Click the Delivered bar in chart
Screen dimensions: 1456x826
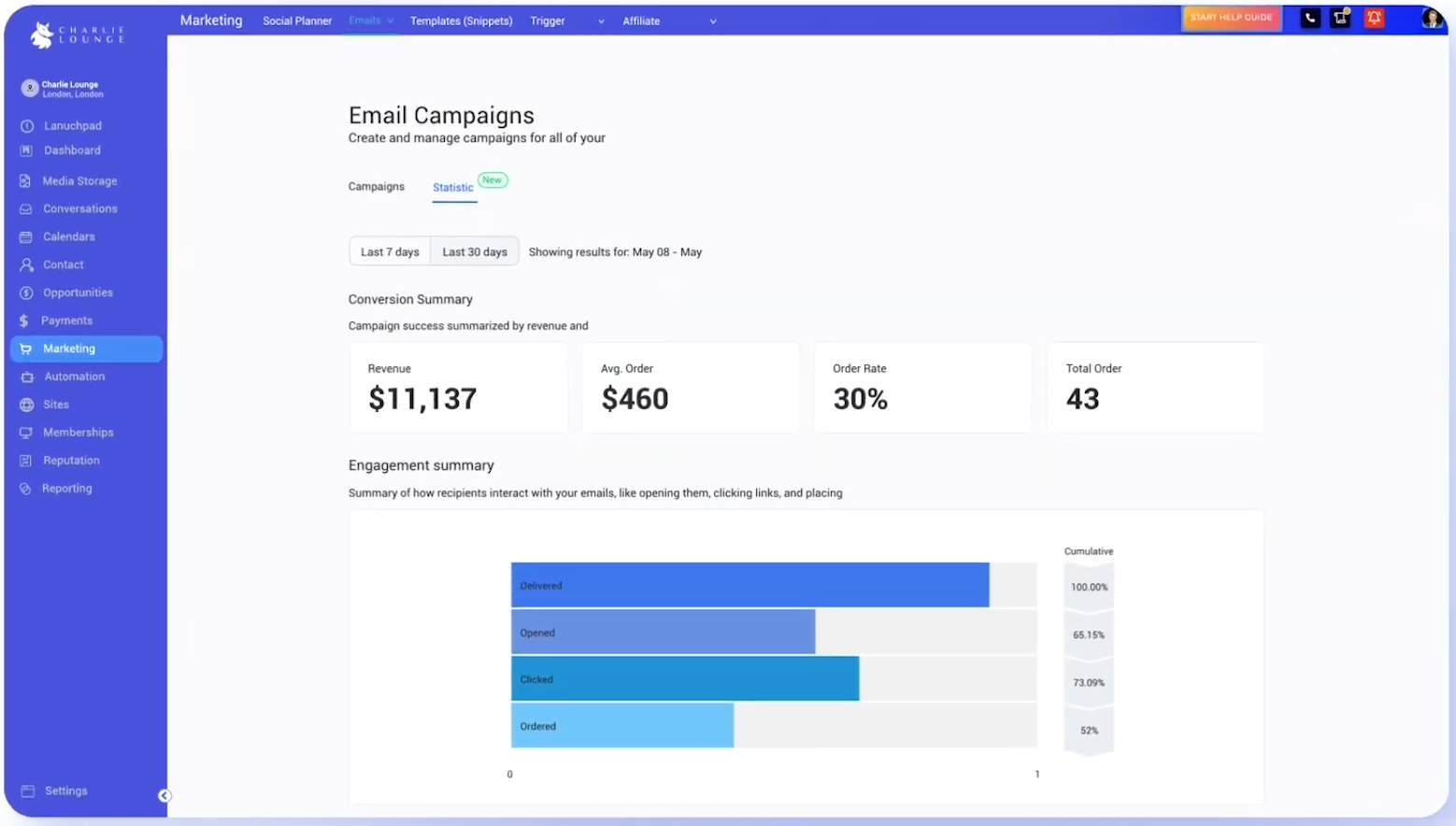pyautogui.click(x=749, y=585)
